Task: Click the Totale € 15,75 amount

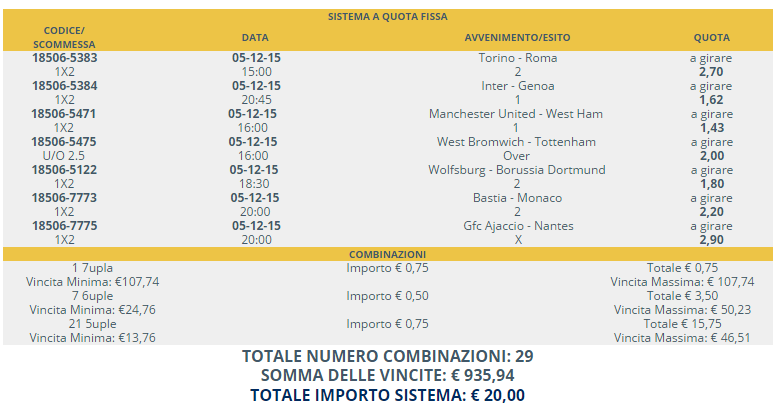Action: coord(682,324)
